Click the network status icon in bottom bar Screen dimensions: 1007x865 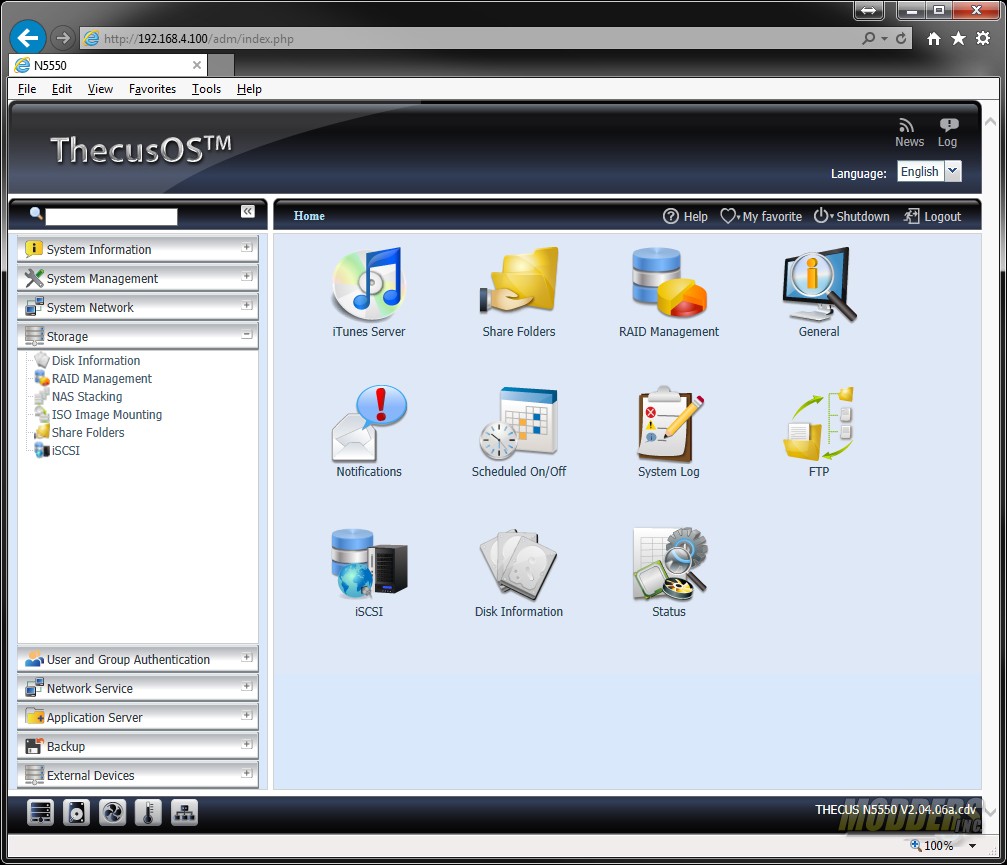(184, 813)
